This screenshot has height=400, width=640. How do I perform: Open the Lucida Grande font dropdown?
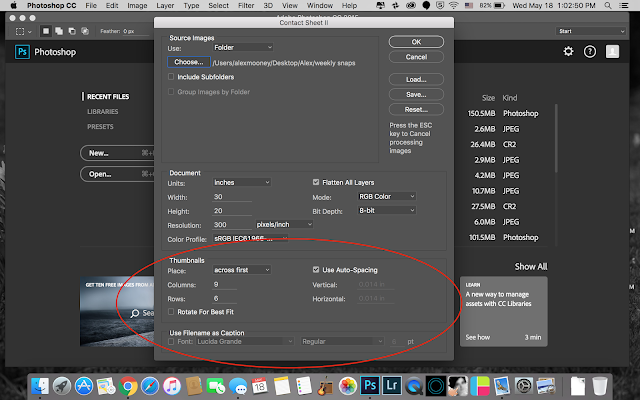[245, 341]
